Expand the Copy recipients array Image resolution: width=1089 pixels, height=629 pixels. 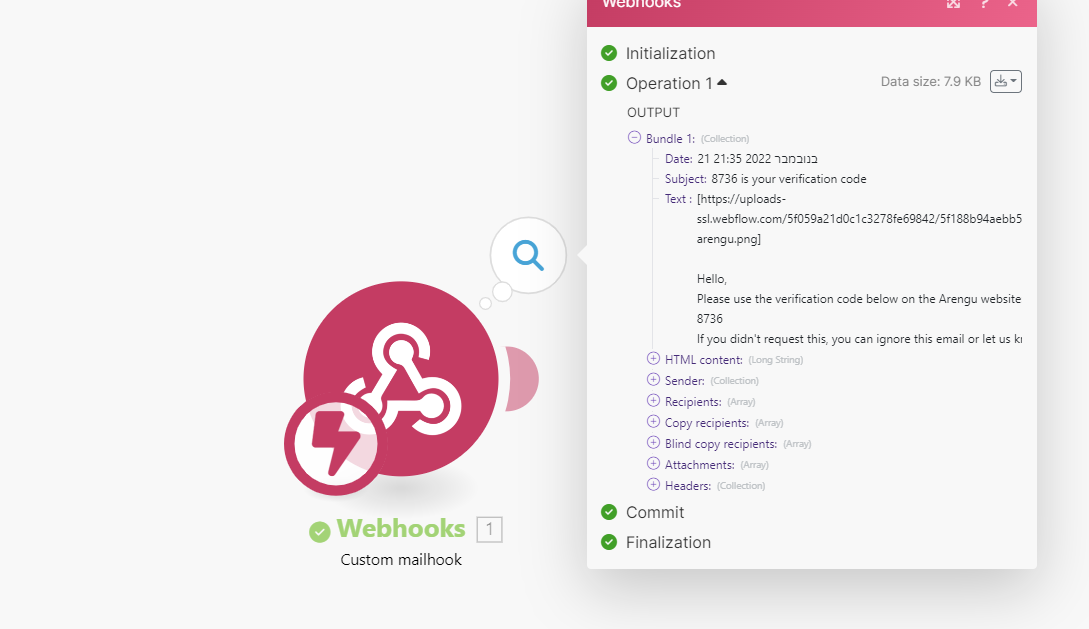(653, 421)
